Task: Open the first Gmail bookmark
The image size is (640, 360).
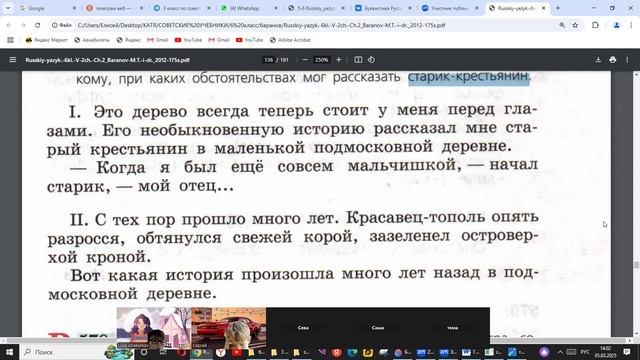Action: (158, 40)
